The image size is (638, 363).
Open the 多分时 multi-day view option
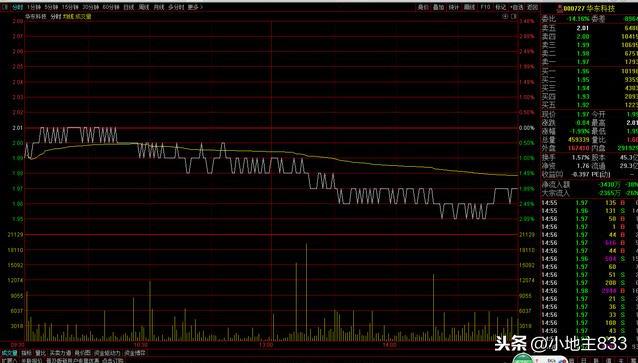(176, 7)
